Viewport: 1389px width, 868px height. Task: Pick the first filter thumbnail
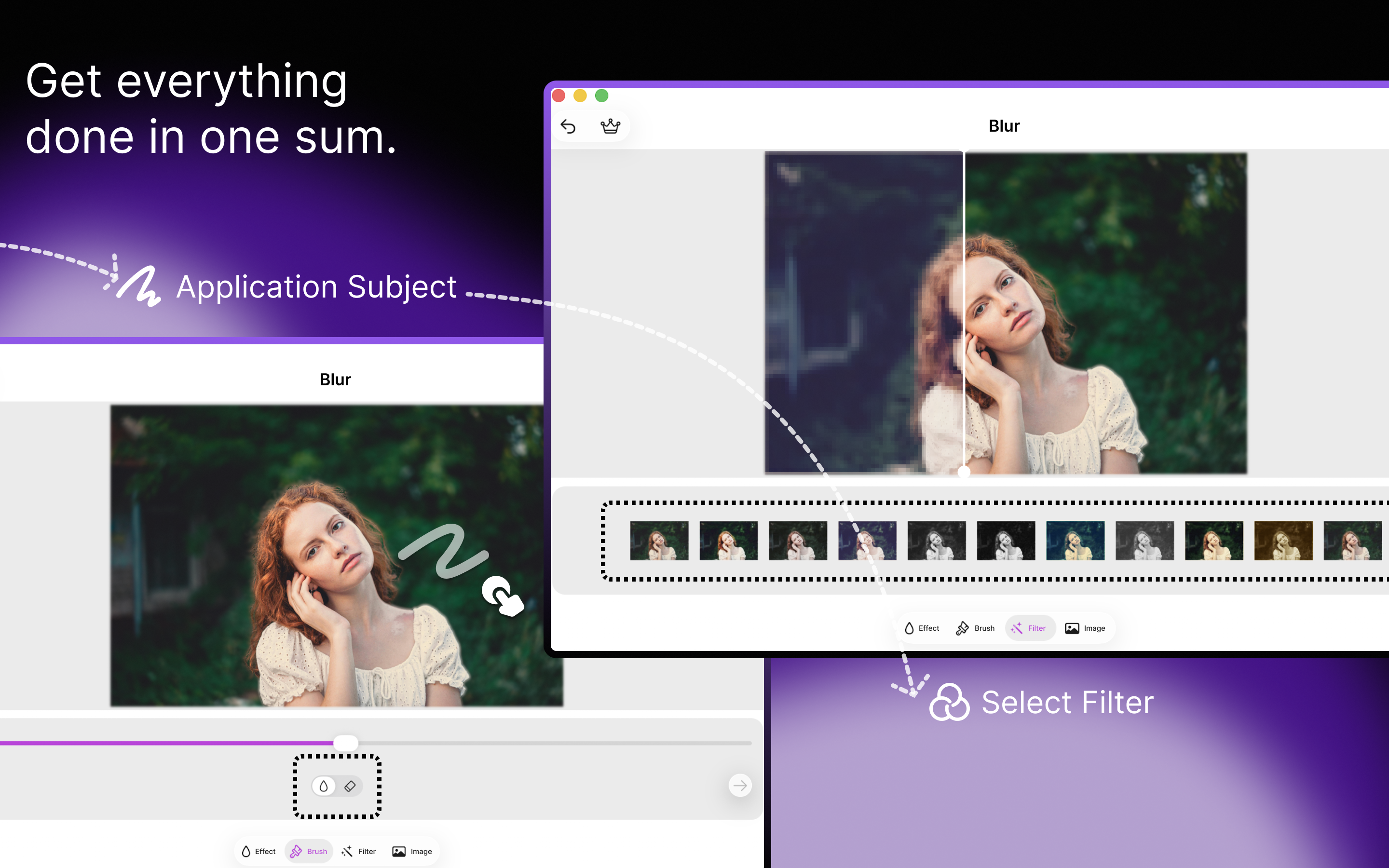[659, 541]
